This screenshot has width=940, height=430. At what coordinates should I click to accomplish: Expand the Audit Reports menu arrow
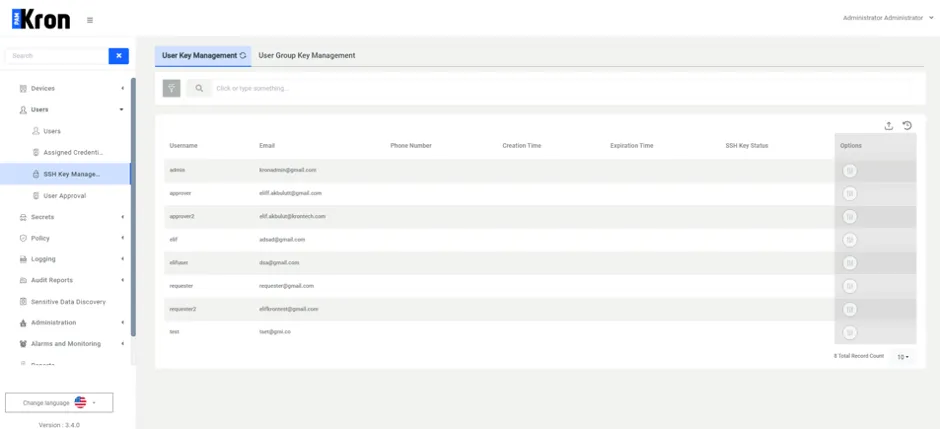(122, 280)
